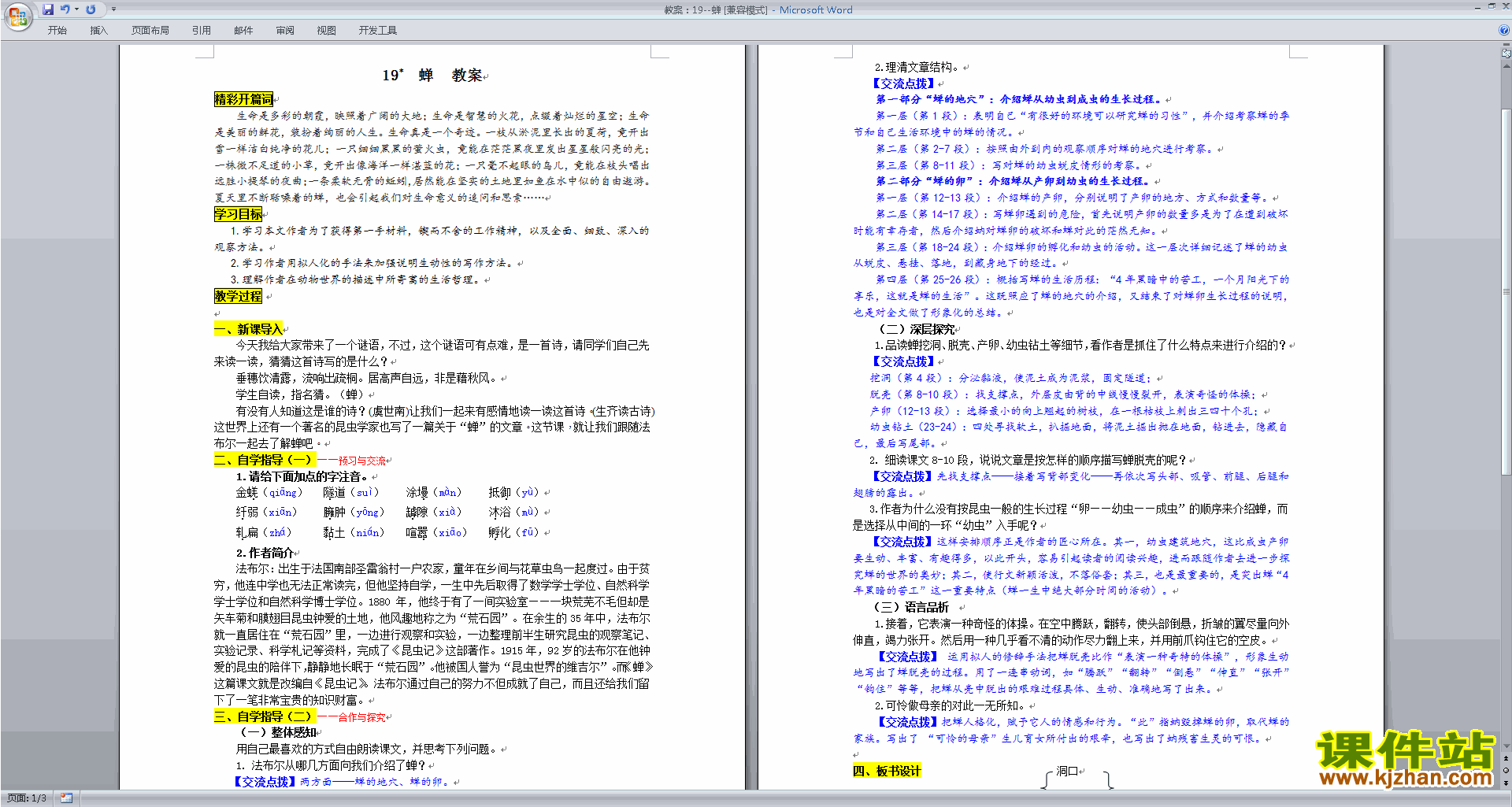Click the line 1.请给下面加点的字注音。

(x=302, y=476)
